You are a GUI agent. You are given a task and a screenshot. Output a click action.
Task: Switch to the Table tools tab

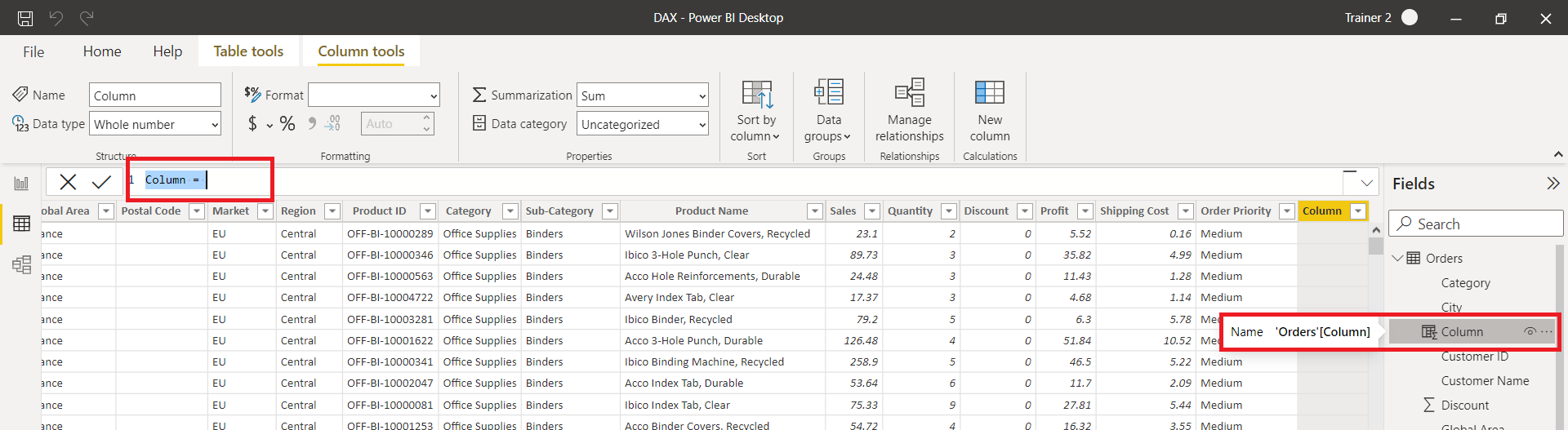coord(248,51)
